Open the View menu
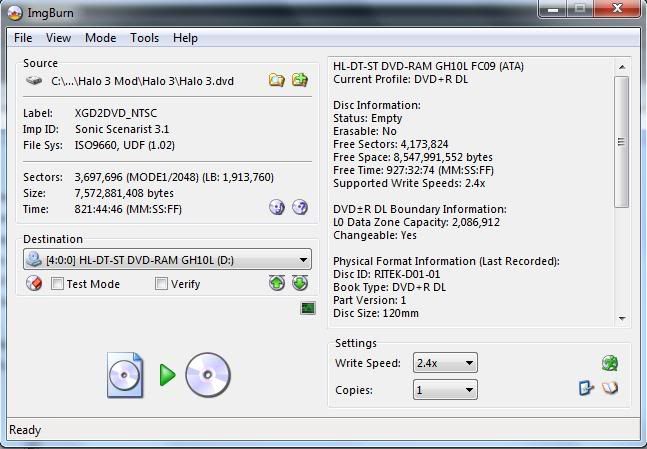Image resolution: width=647 pixels, height=449 pixels. [x=58, y=38]
